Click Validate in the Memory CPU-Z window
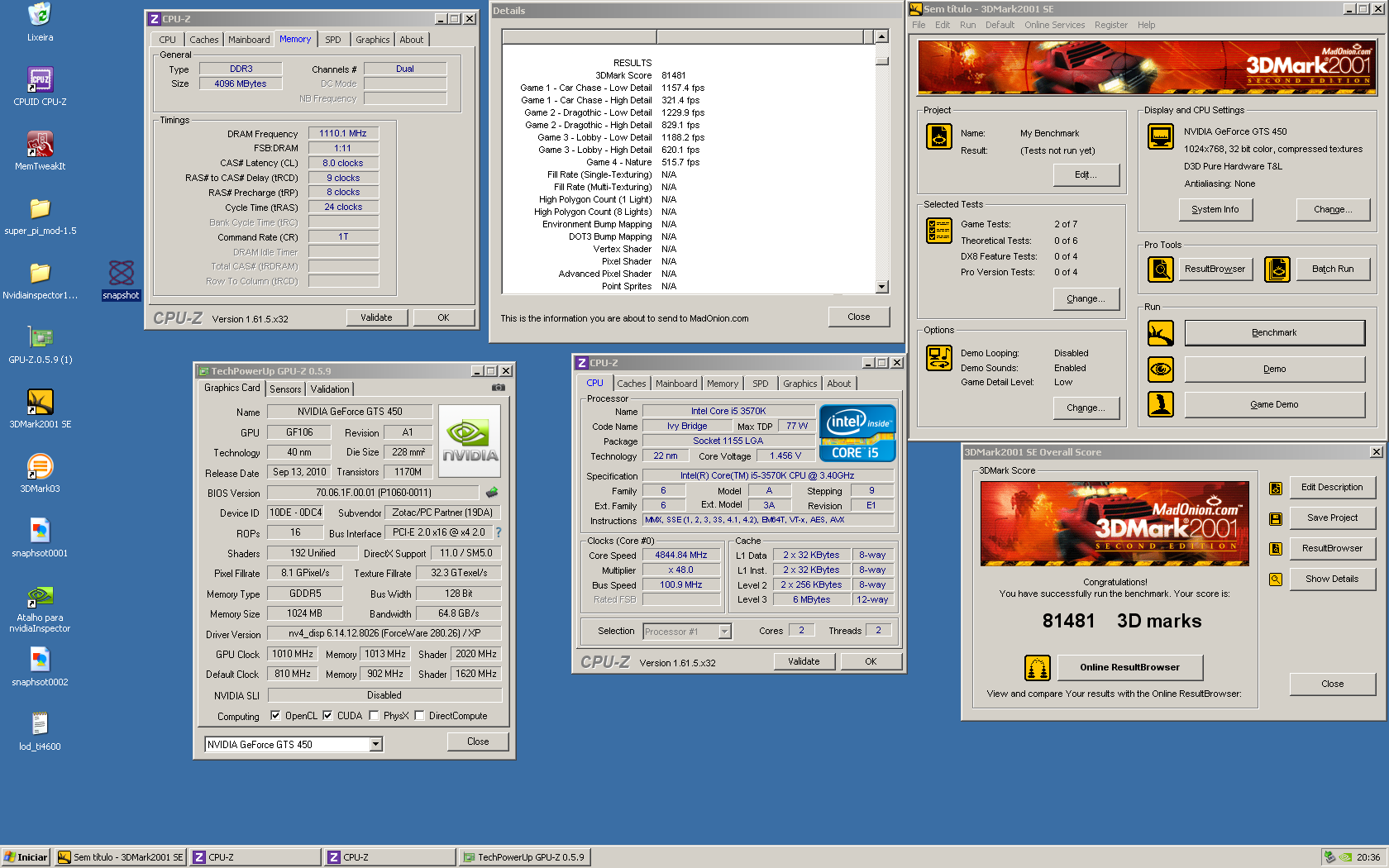Screen dimensions: 1389x868 [376, 317]
